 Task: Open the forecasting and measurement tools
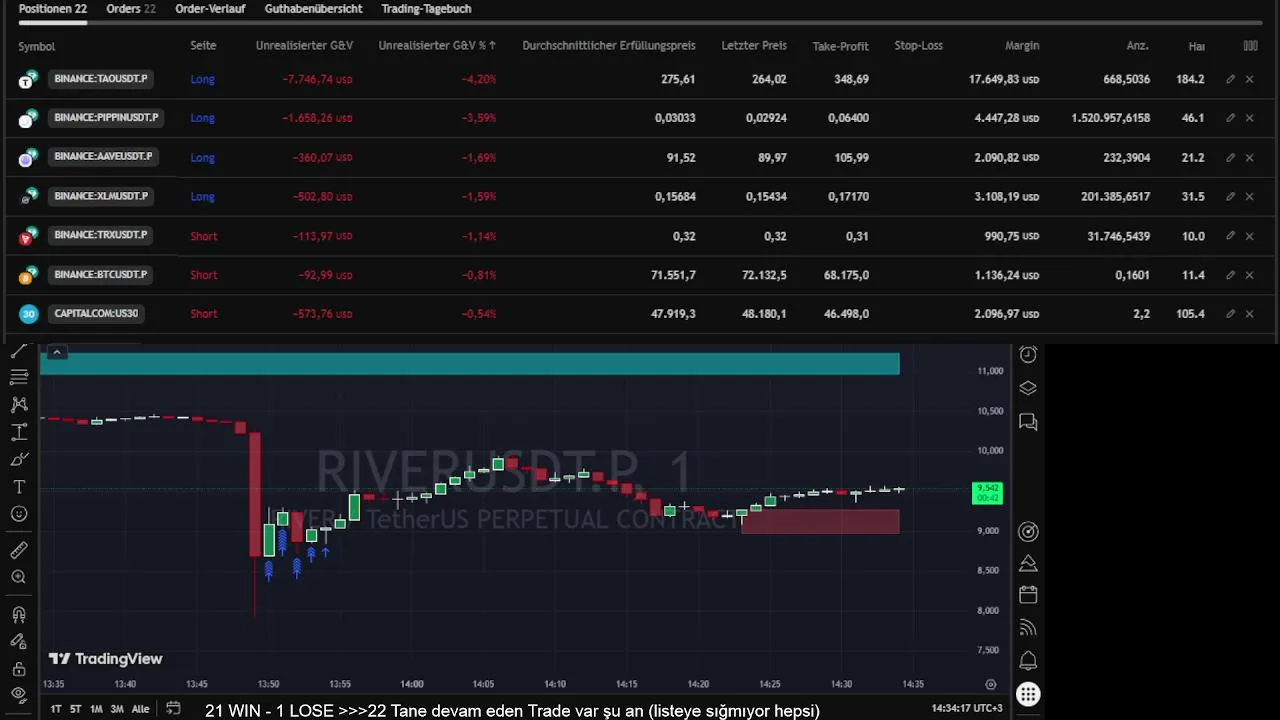click(19, 432)
